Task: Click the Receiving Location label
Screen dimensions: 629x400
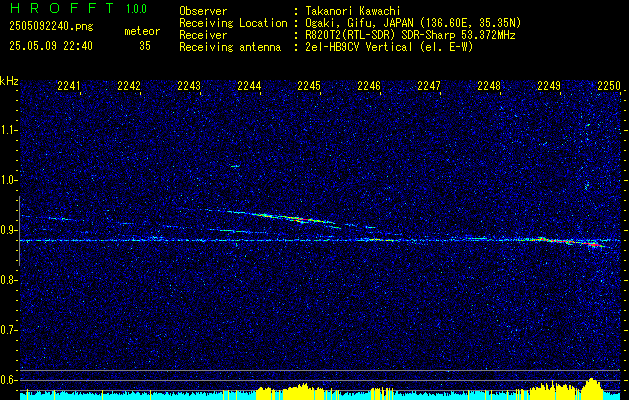Action: [x=233, y=23]
